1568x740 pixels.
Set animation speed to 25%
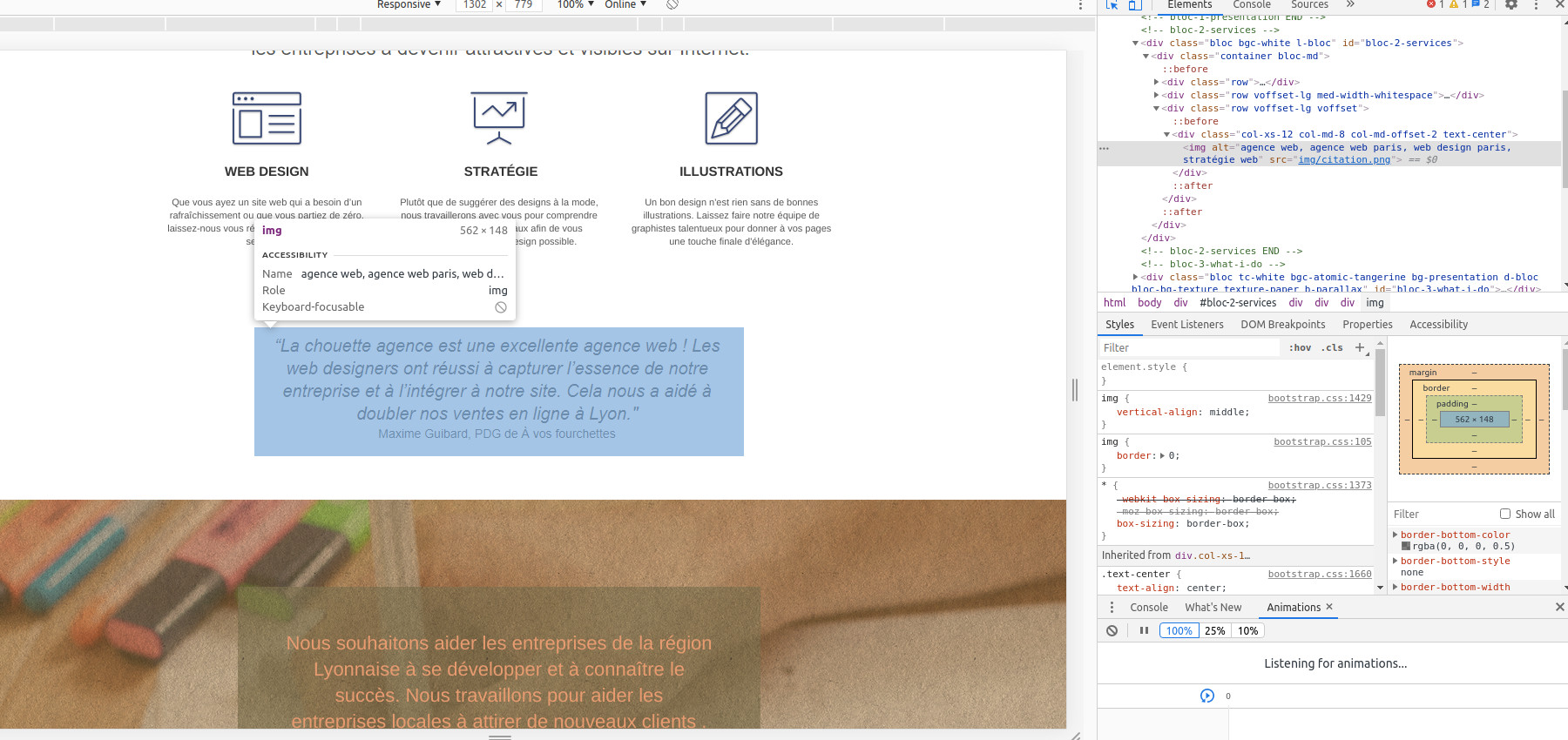tap(1214, 631)
